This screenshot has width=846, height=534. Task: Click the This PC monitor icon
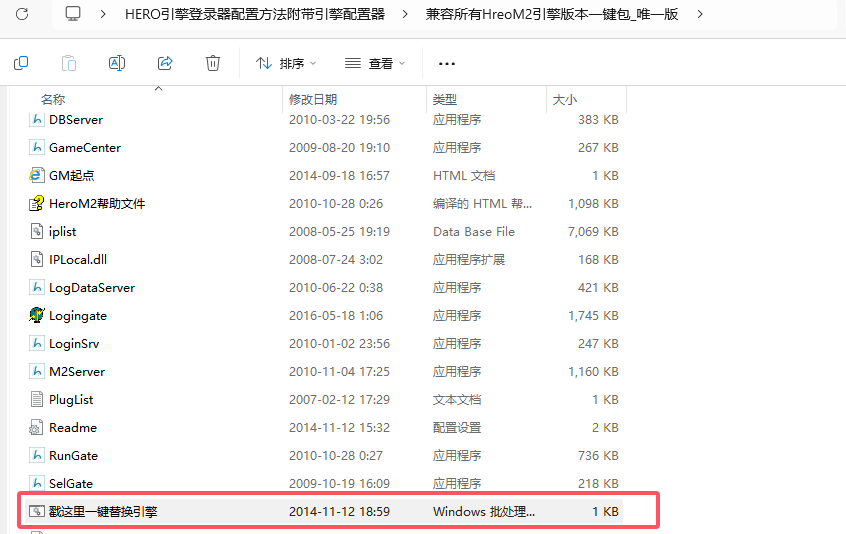point(73,14)
